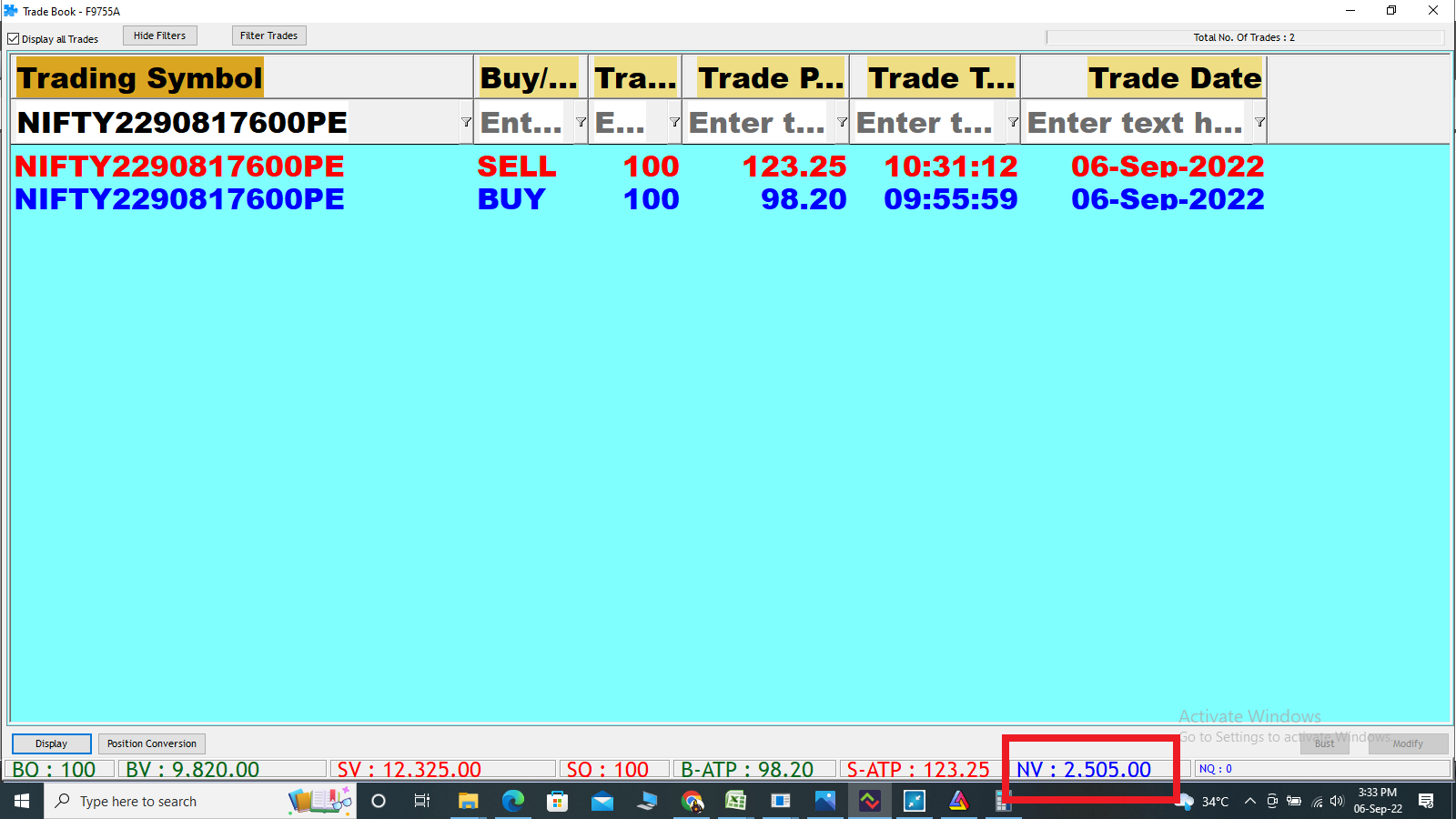Click the Trade Book window title icon

tap(11, 11)
